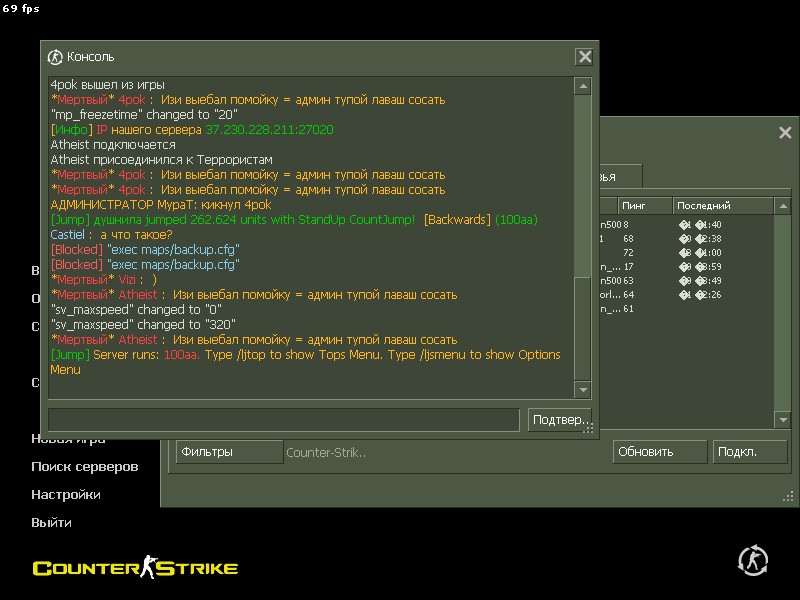Click the server list scroll up arrow
Image resolution: width=800 pixels, height=600 pixels.
point(783,206)
